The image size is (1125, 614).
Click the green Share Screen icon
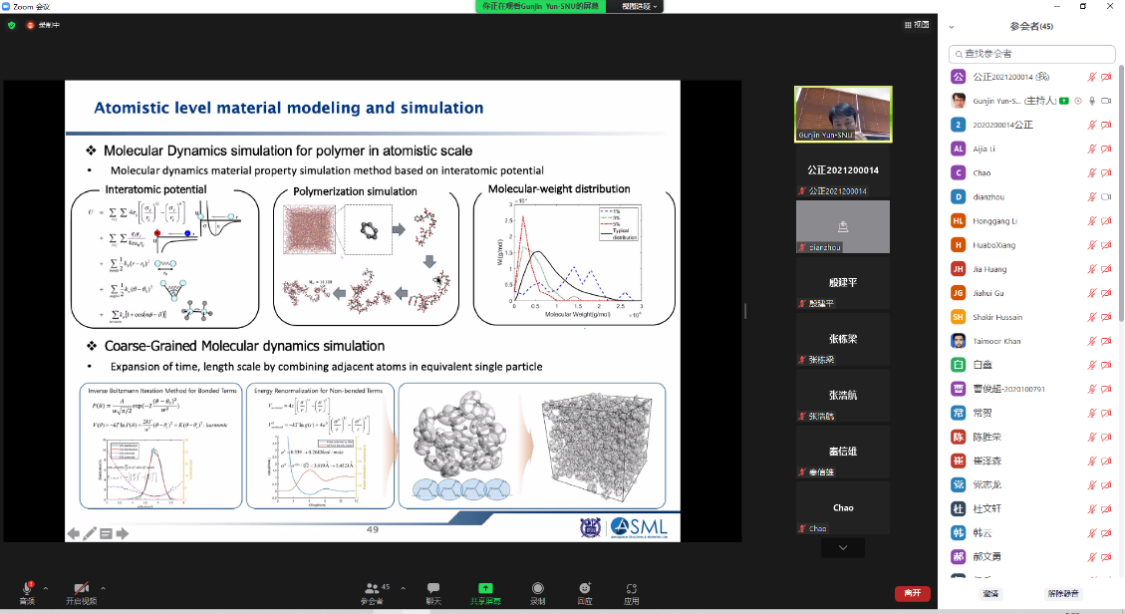(x=485, y=590)
